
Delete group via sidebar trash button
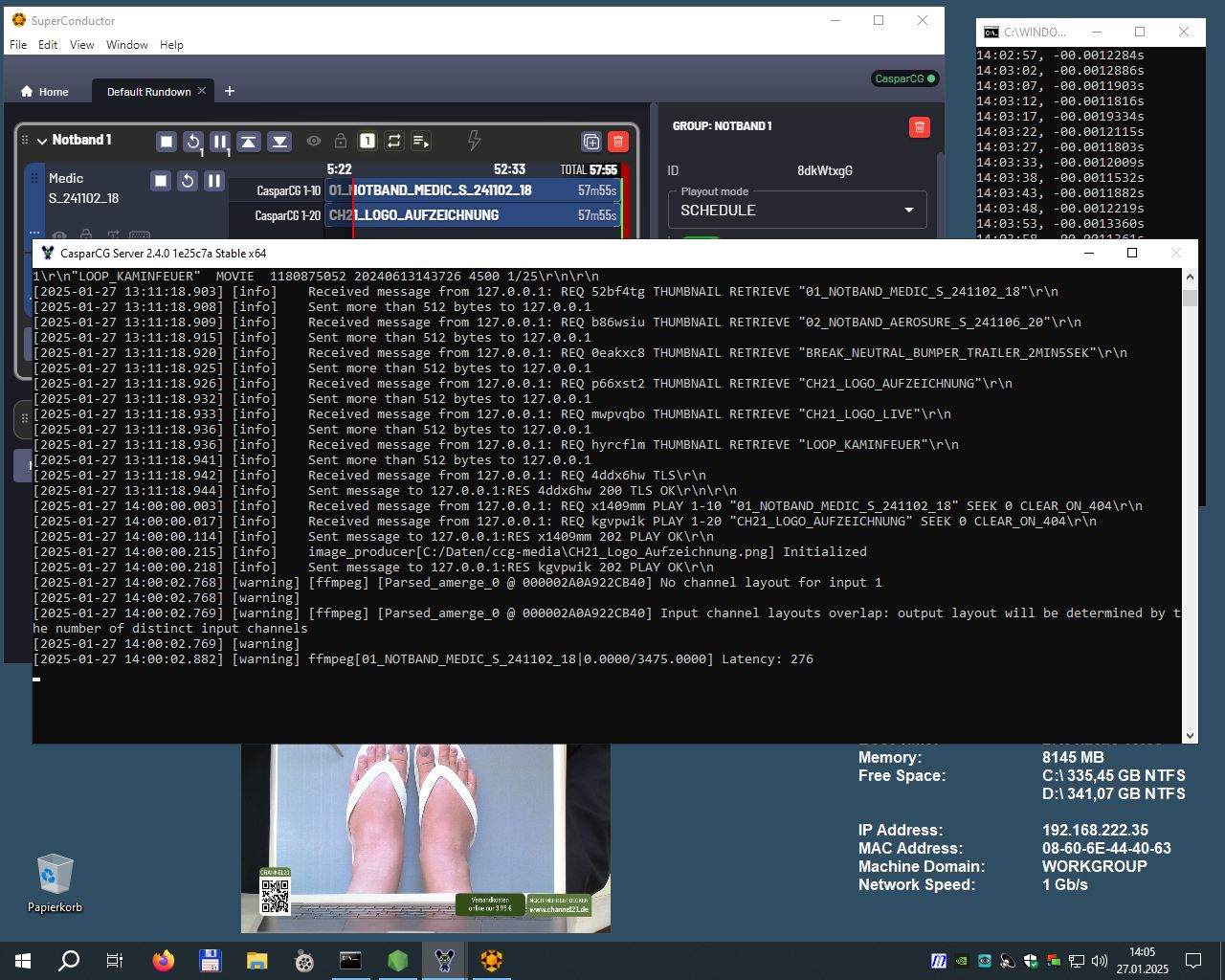click(920, 127)
